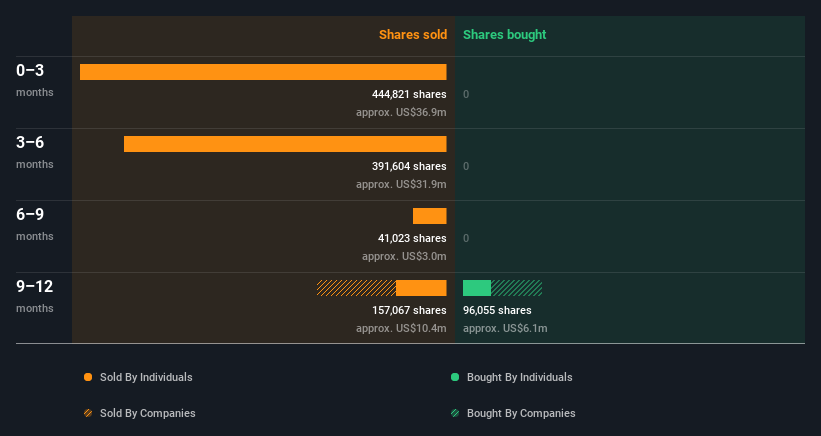
Task: Click the 0–3 months orange sold bar
Action: [x=263, y=72]
